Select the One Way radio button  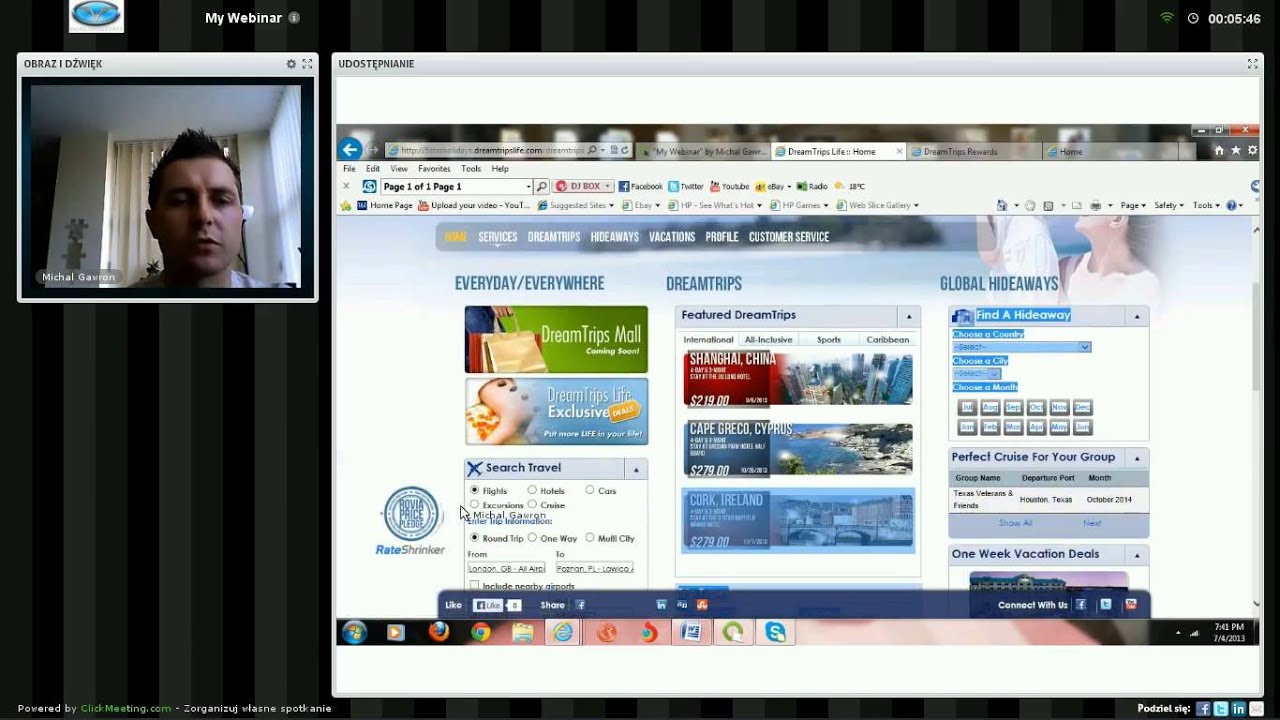532,537
